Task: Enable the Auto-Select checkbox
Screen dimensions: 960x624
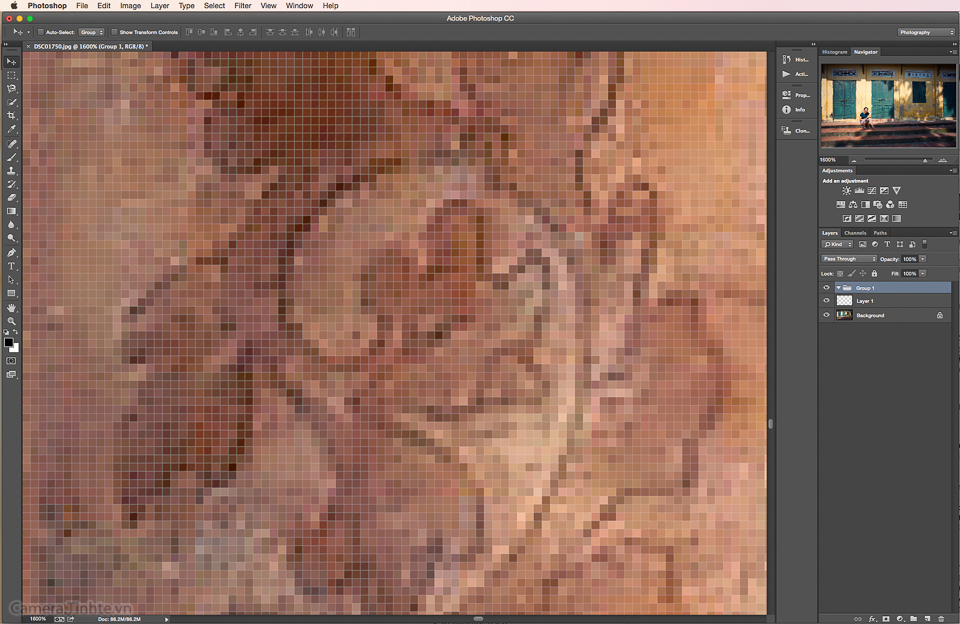Action: click(x=40, y=32)
